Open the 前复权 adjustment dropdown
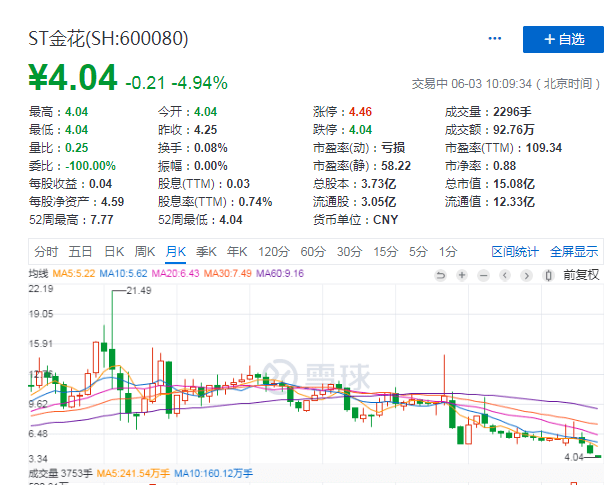Image resolution: width=615 pixels, height=485 pixels. (x=581, y=275)
